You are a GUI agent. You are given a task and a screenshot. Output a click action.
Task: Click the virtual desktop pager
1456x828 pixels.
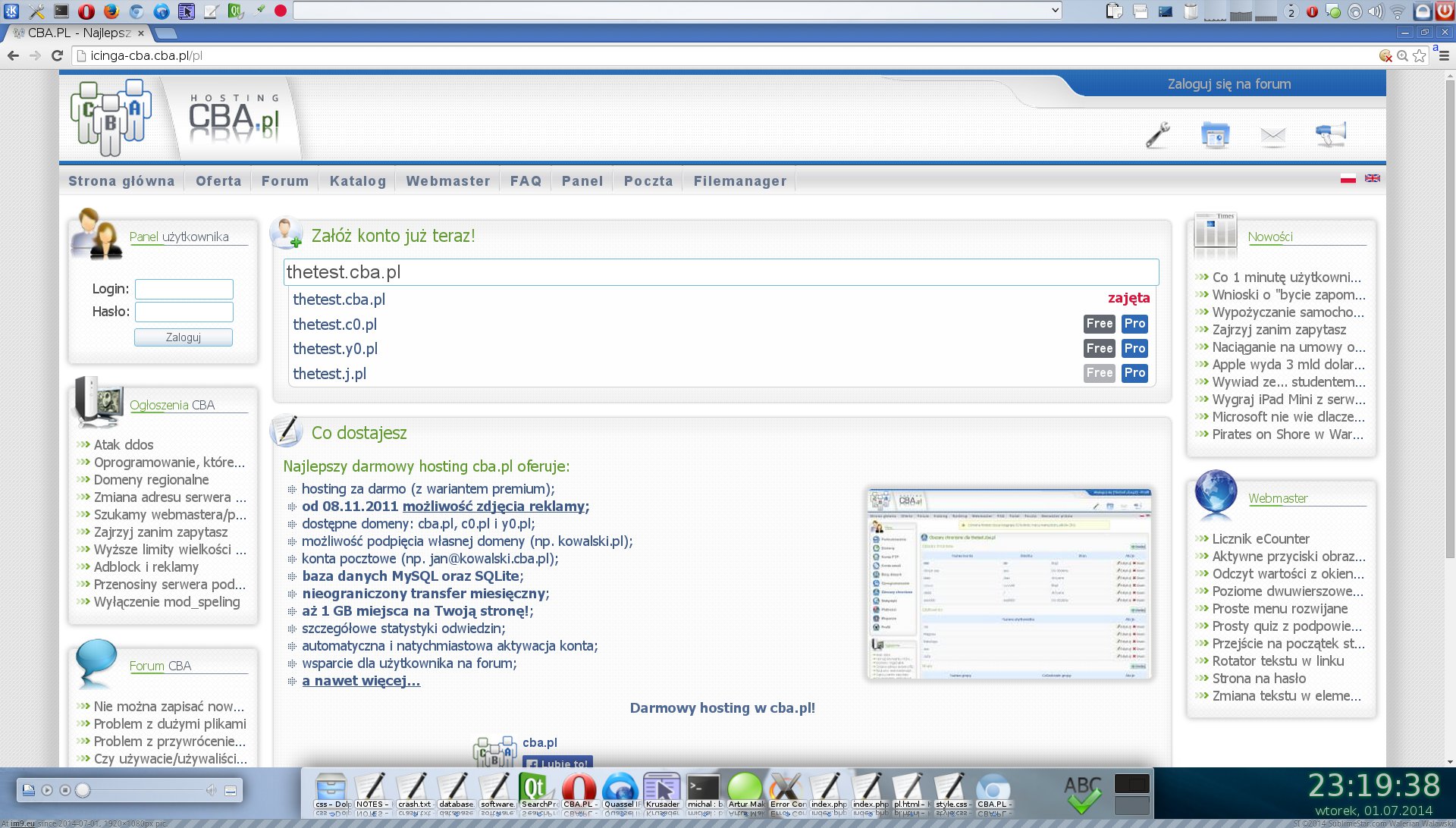(1131, 794)
